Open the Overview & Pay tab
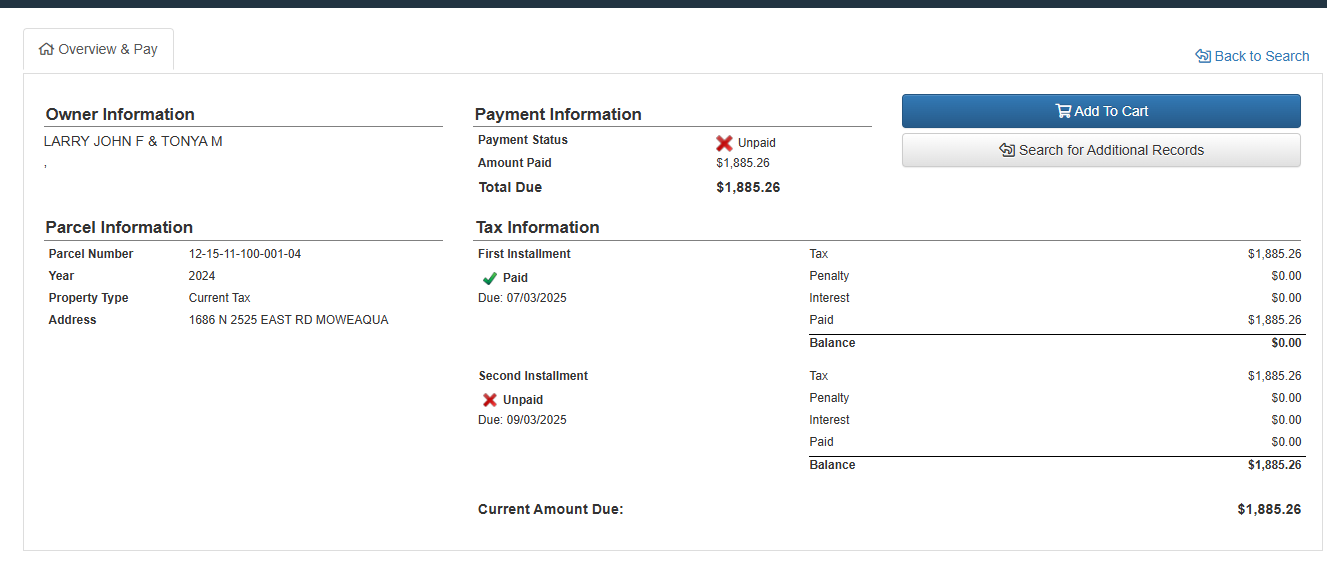This screenshot has height=562, width=1327. [x=99, y=49]
